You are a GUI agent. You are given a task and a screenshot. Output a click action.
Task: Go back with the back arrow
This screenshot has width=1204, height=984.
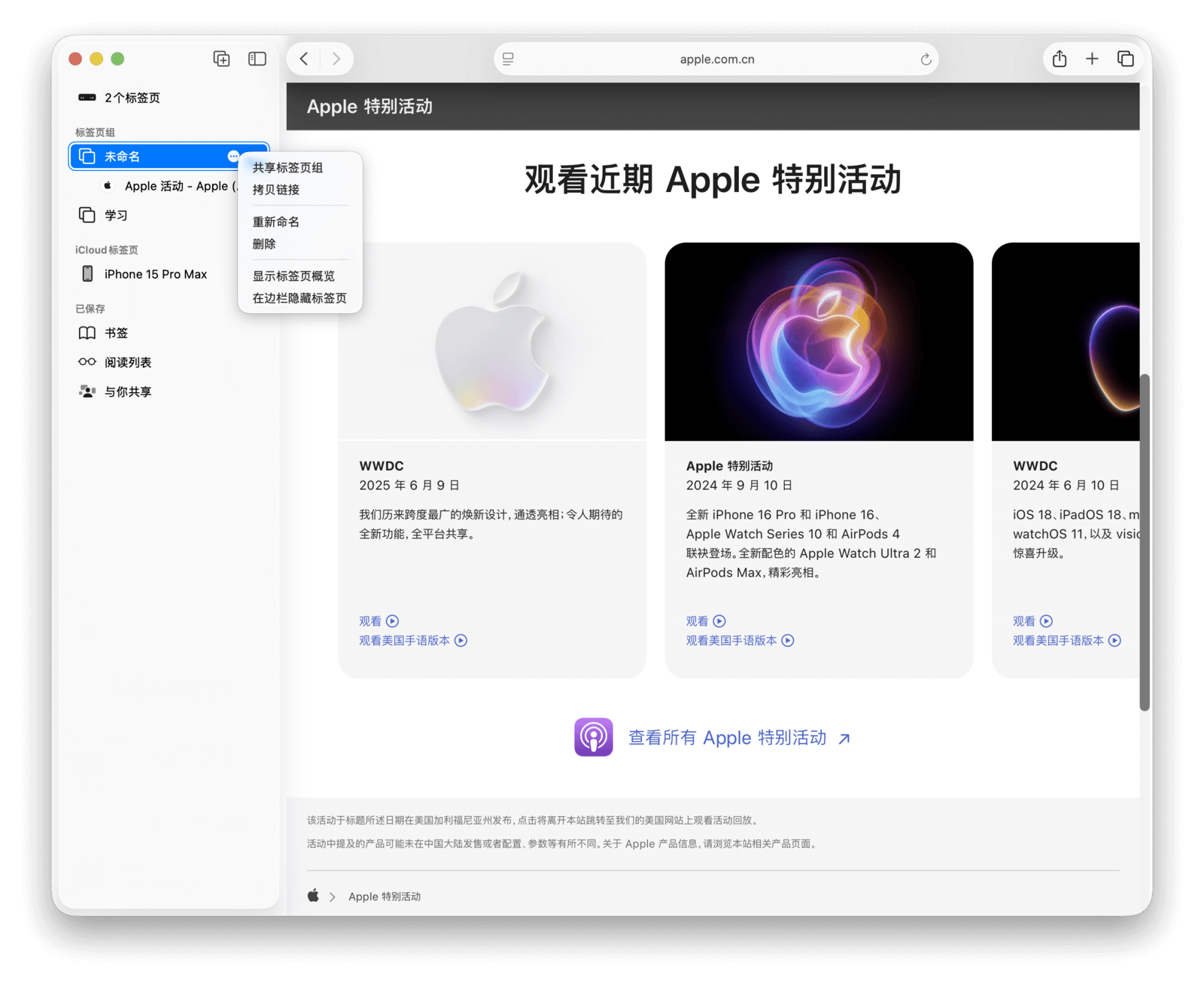coord(304,59)
